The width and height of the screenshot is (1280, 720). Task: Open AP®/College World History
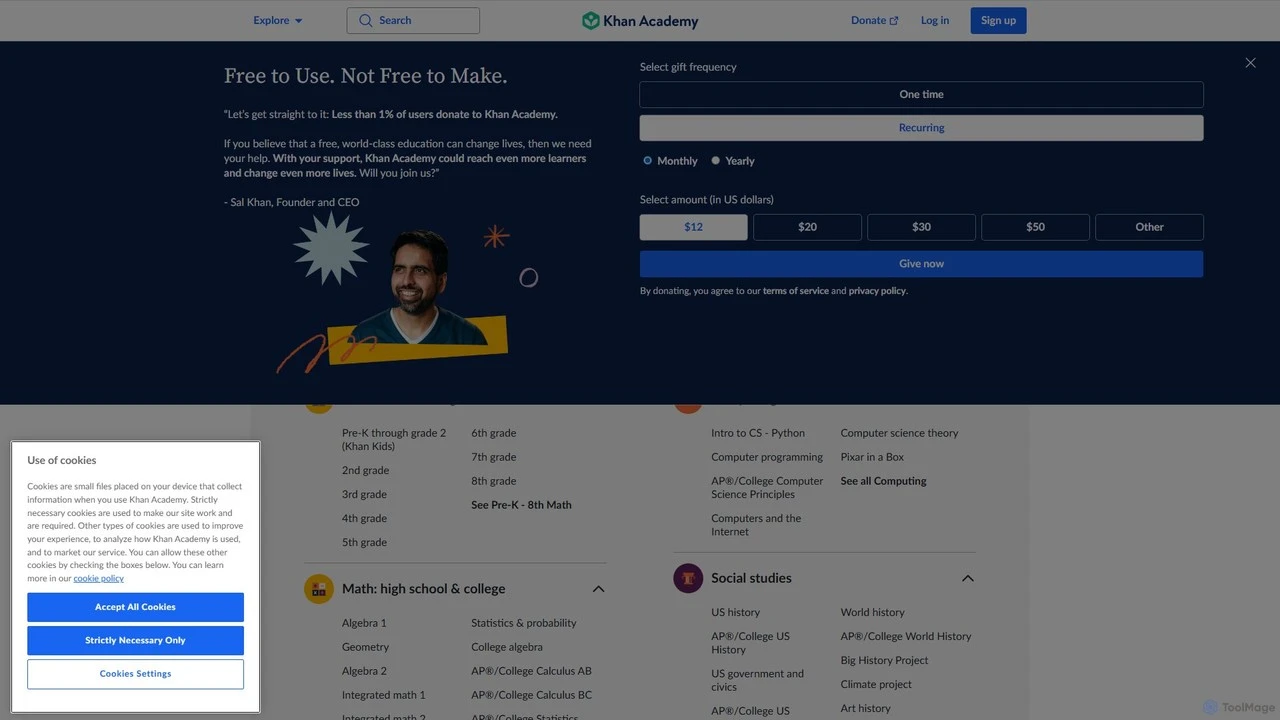pyautogui.click(x=906, y=636)
